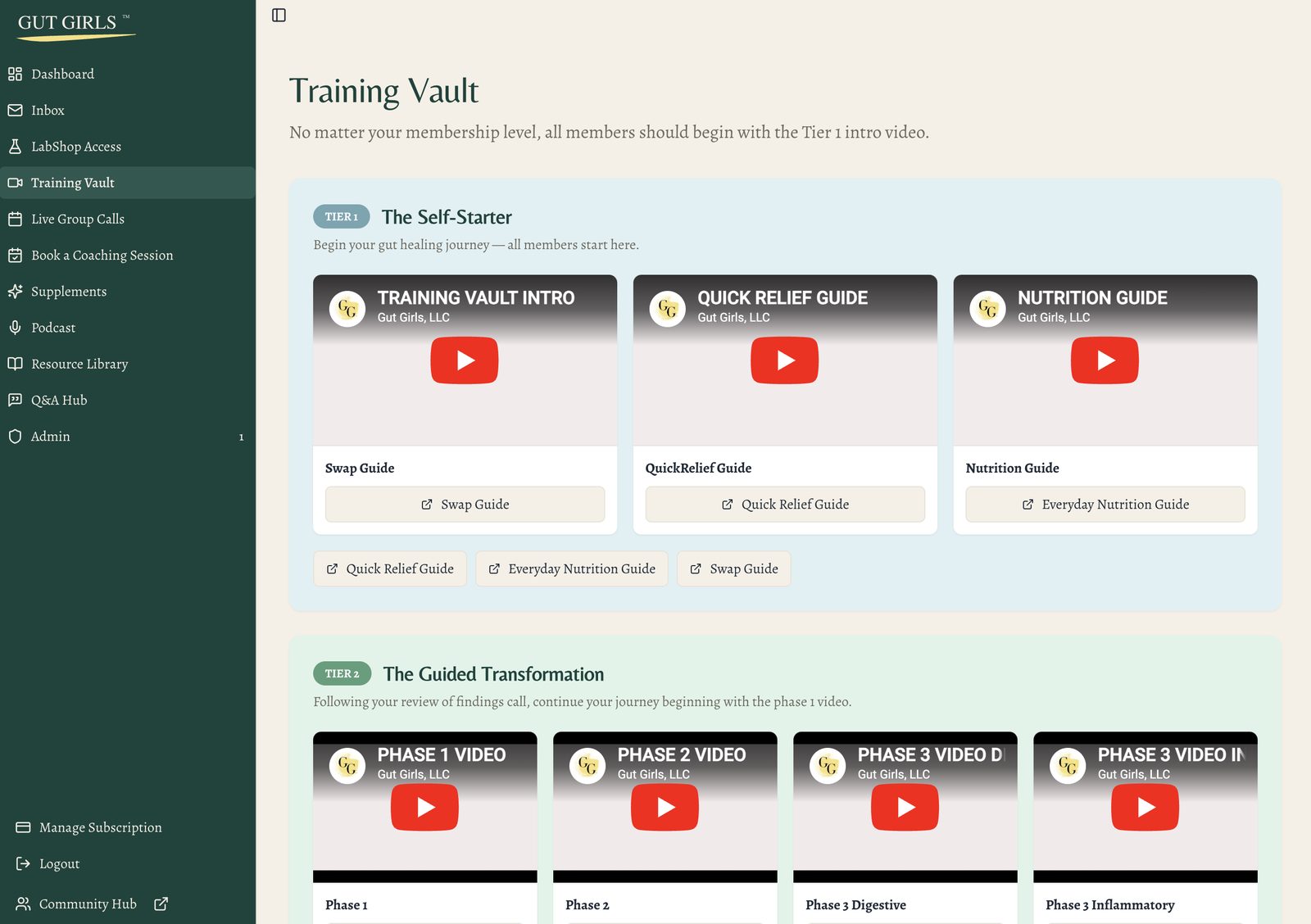Open Resource Library from sidebar

(128, 364)
